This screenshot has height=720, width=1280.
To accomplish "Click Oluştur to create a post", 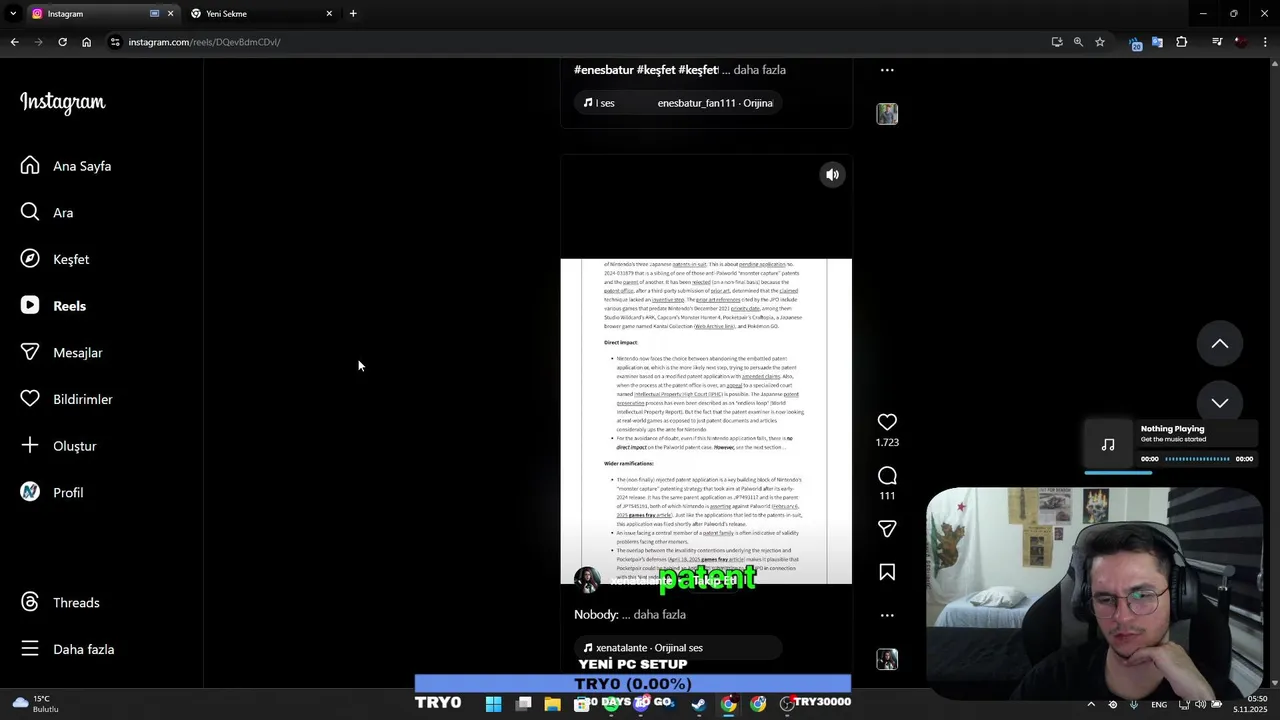I will [58, 446].
